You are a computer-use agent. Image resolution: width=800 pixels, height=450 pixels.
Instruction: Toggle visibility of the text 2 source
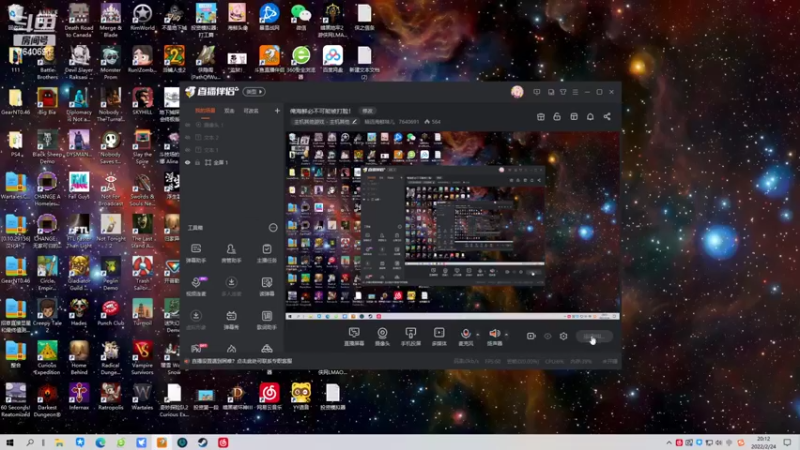[188, 138]
